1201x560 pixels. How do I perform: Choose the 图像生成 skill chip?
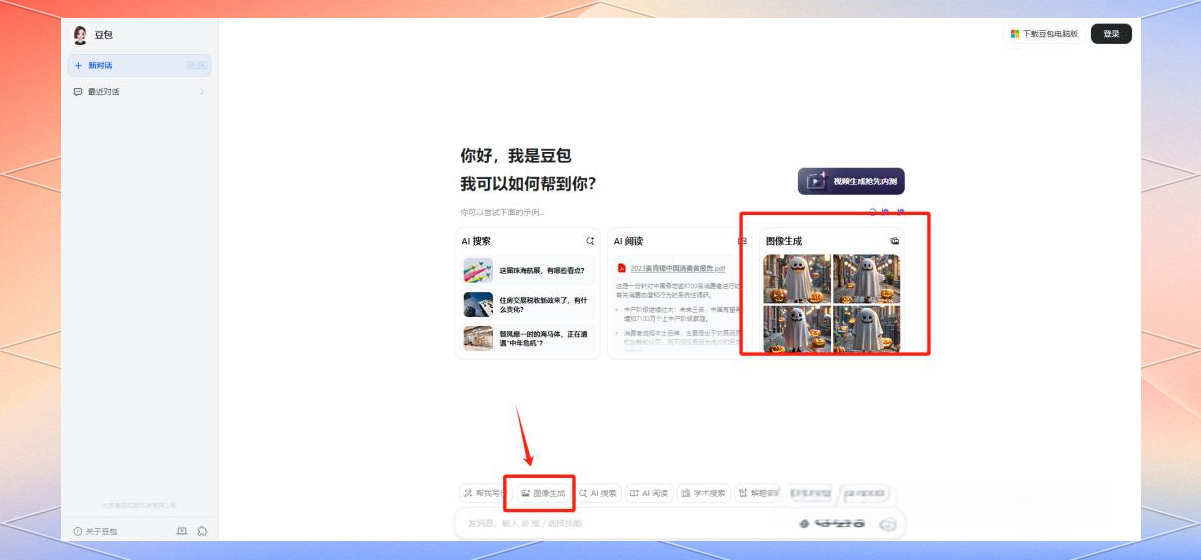(x=543, y=493)
